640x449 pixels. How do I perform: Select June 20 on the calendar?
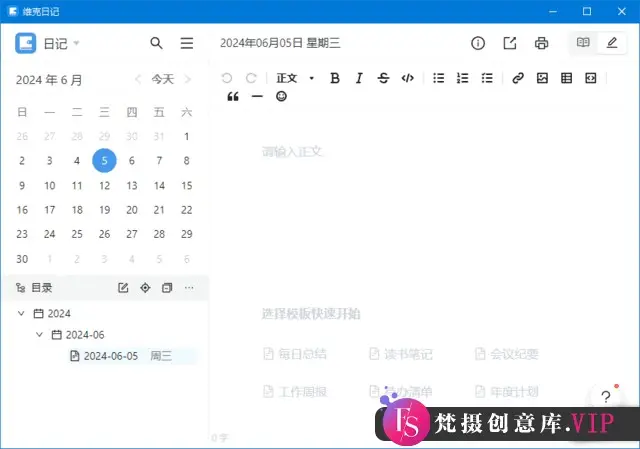132,210
